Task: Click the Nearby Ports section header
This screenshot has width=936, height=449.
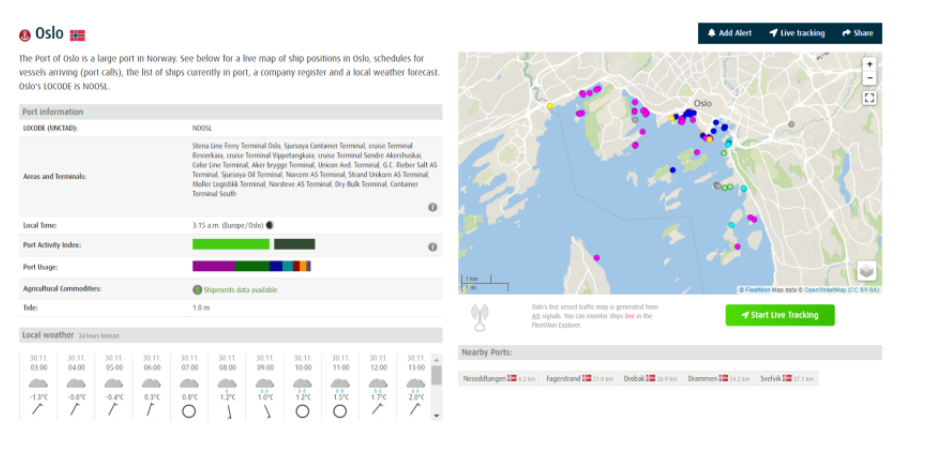Action: tap(670, 352)
